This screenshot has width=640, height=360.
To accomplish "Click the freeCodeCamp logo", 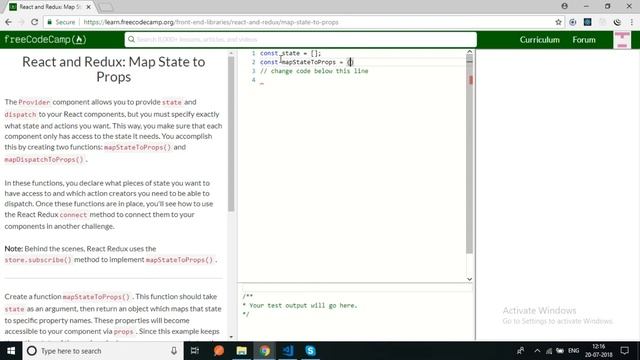I will [45, 40].
